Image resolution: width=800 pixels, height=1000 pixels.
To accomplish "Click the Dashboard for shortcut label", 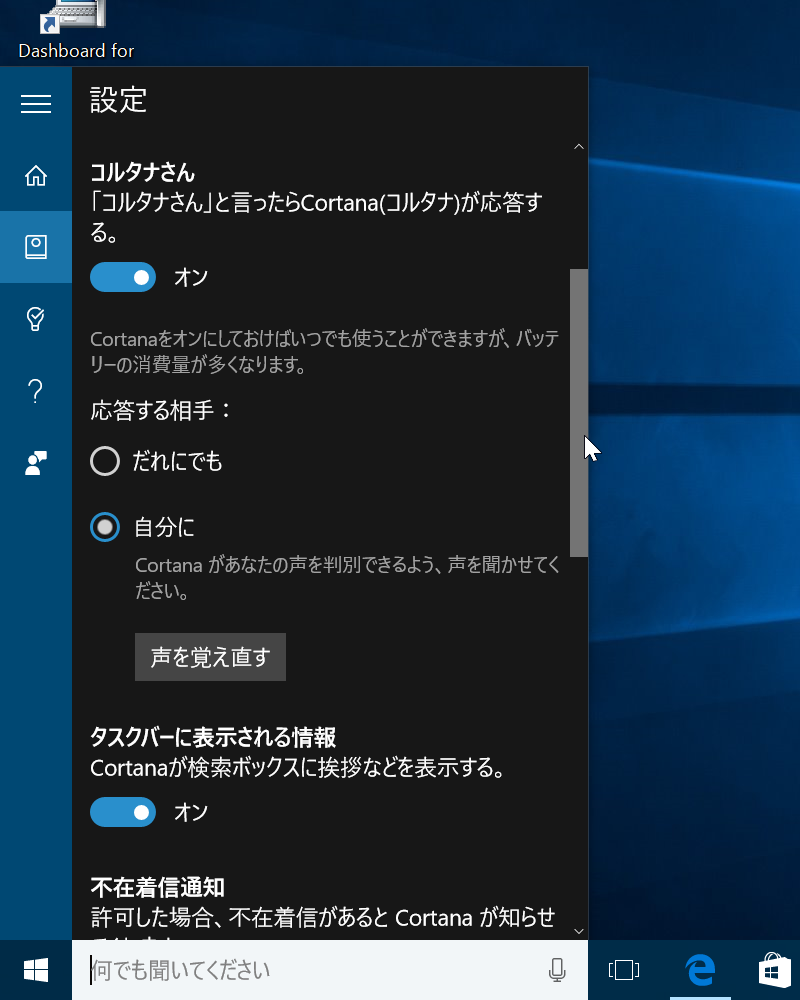I will tap(77, 50).
